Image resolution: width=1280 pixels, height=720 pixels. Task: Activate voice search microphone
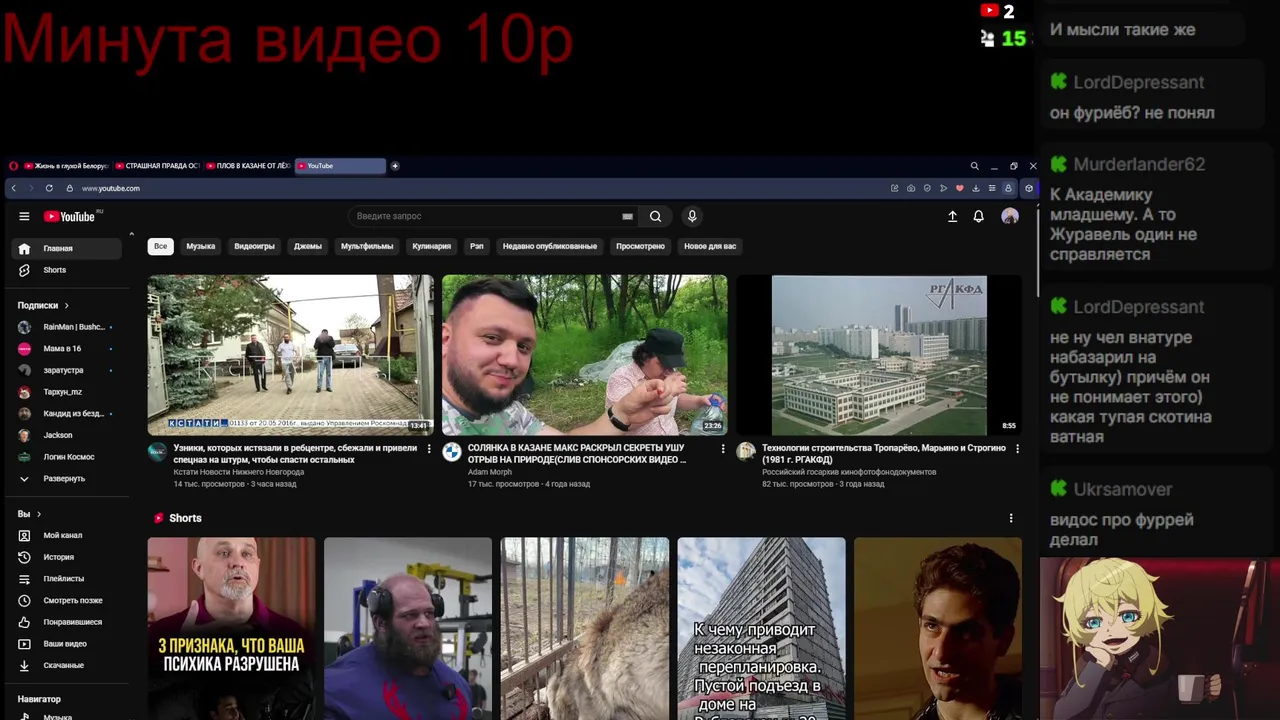691,216
